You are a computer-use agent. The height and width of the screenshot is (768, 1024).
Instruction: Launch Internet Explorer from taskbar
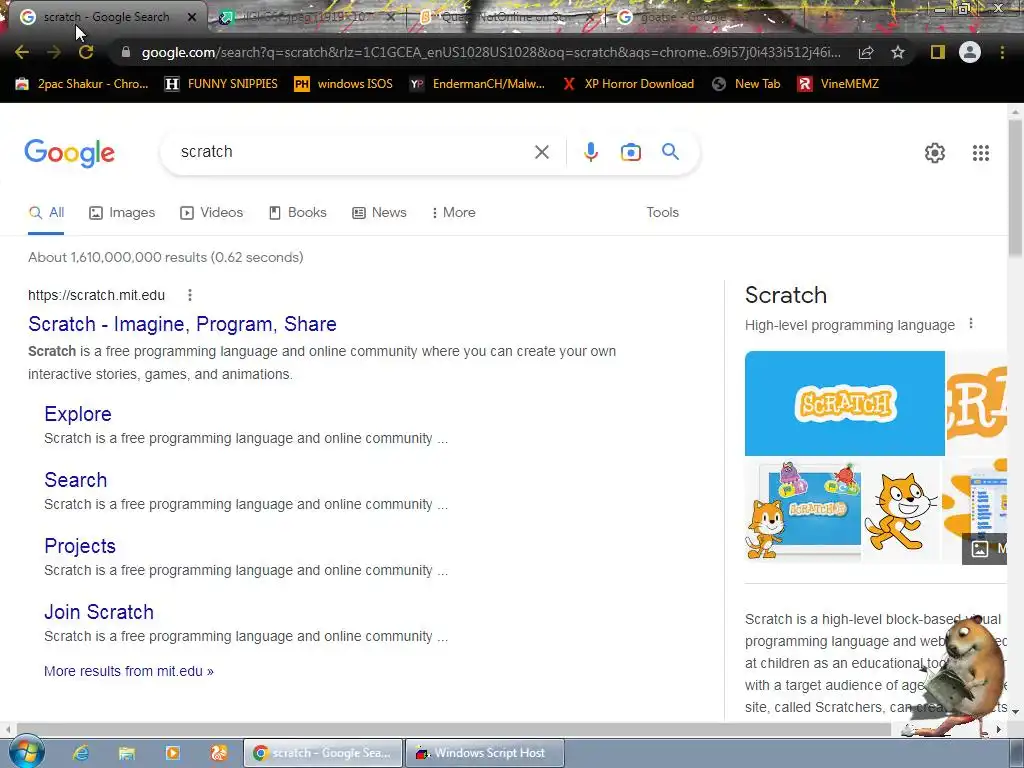click(x=80, y=753)
